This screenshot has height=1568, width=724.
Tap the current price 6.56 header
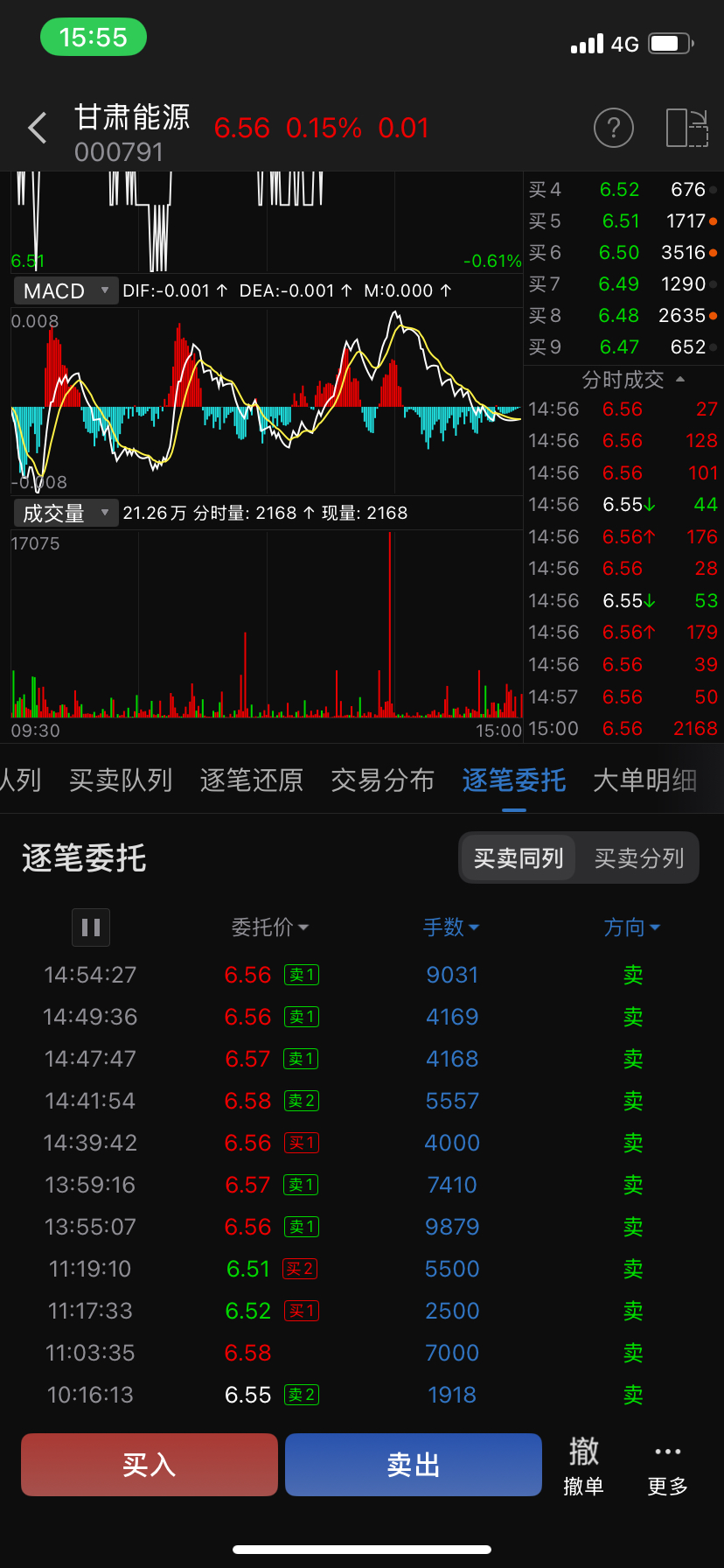tap(242, 129)
